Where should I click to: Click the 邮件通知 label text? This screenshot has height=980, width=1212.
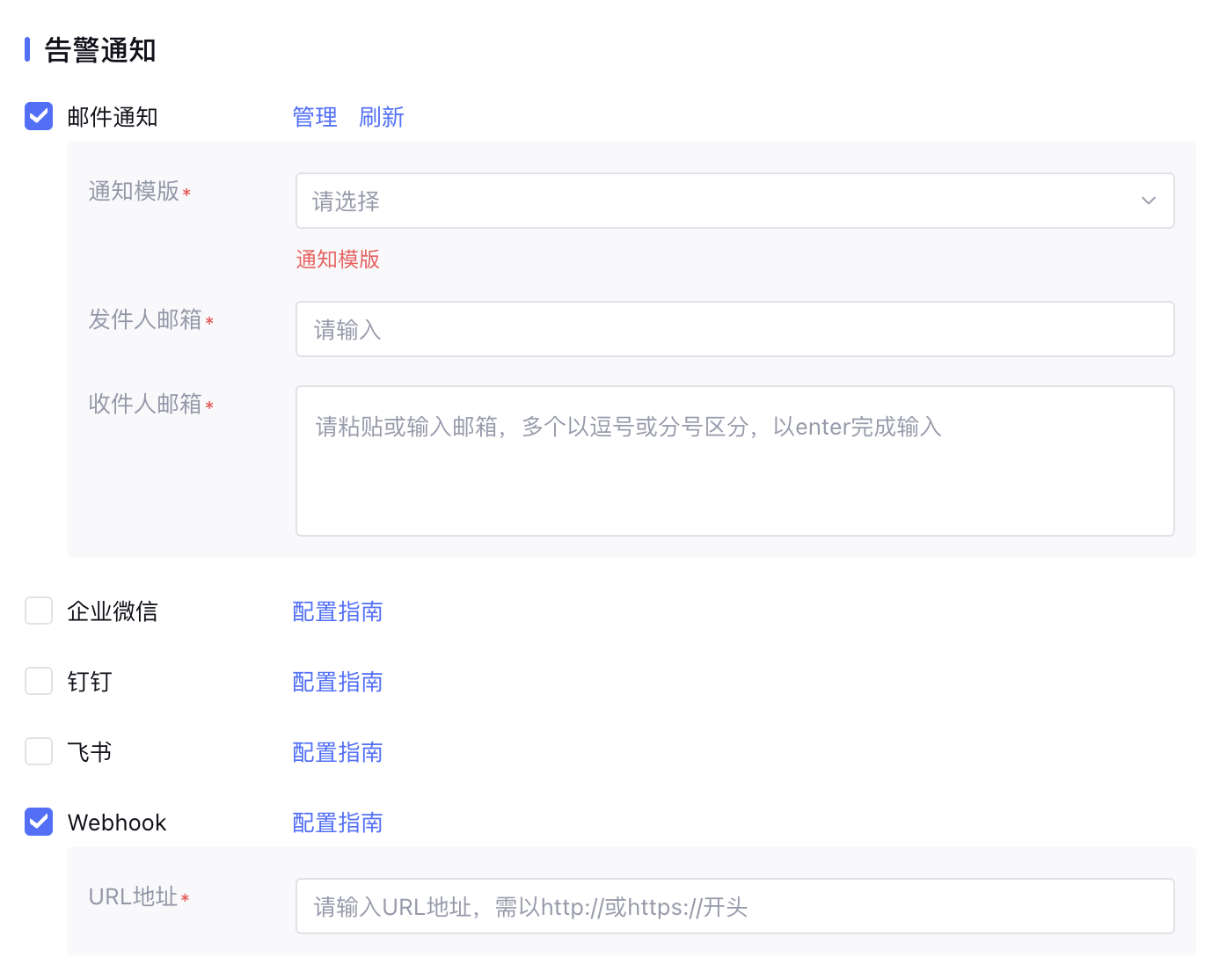pos(113,117)
